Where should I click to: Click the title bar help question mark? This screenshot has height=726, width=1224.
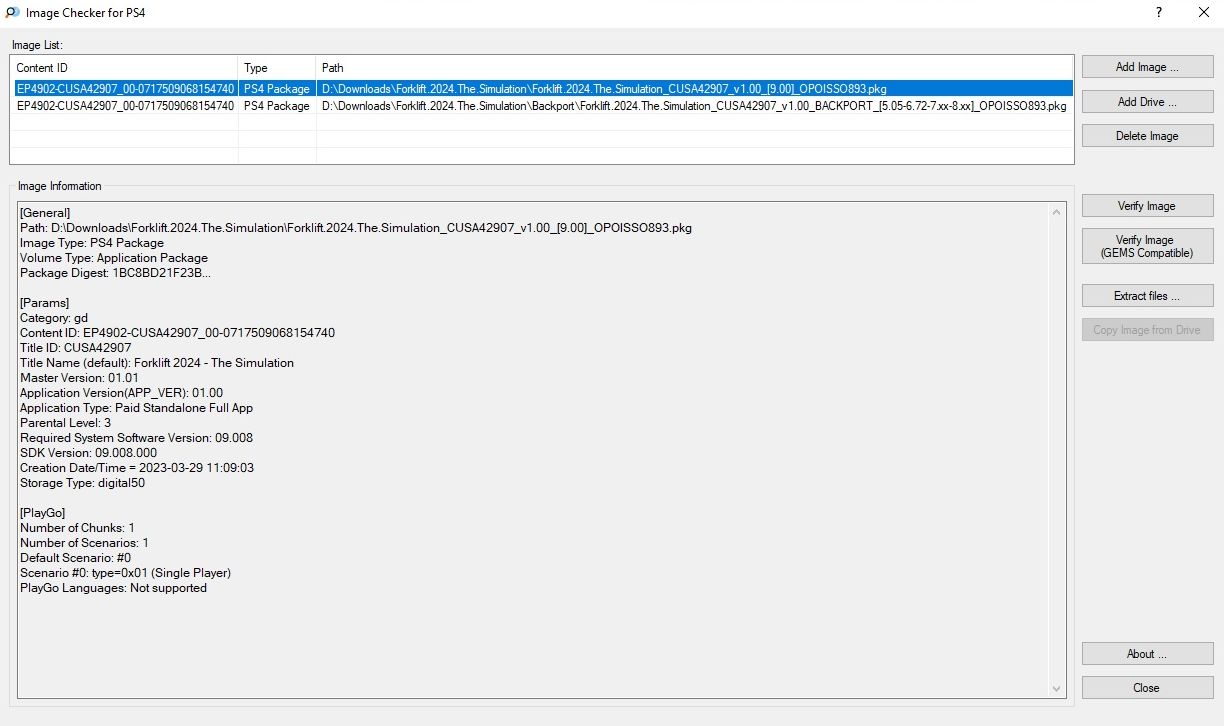(1159, 13)
